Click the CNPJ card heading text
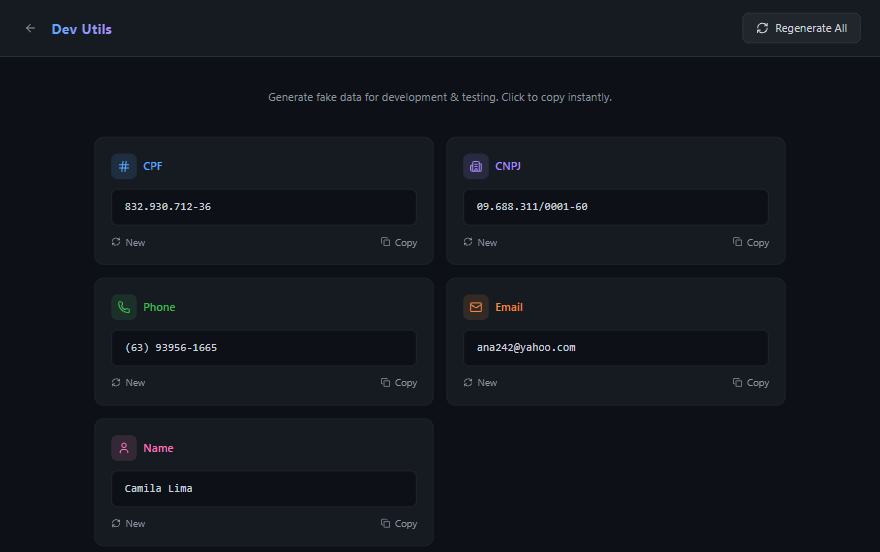This screenshot has height=552, width=880. click(508, 167)
